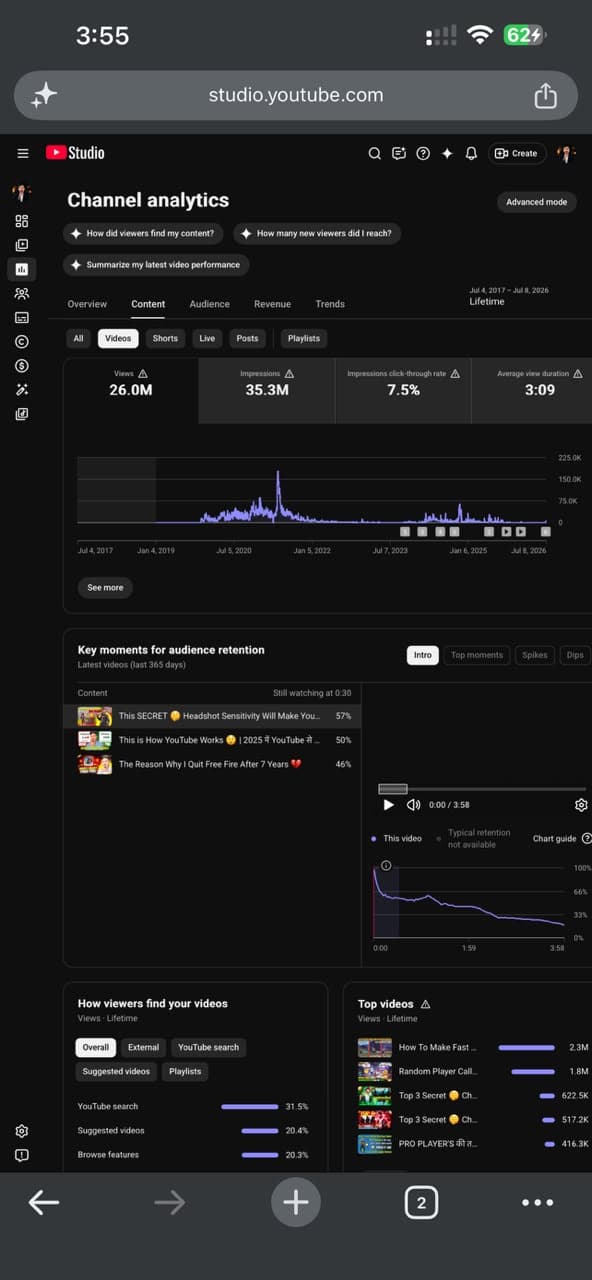This screenshot has width=592, height=1280.
Task: Open the browser tab switcher showing 2
Action: click(x=421, y=1203)
